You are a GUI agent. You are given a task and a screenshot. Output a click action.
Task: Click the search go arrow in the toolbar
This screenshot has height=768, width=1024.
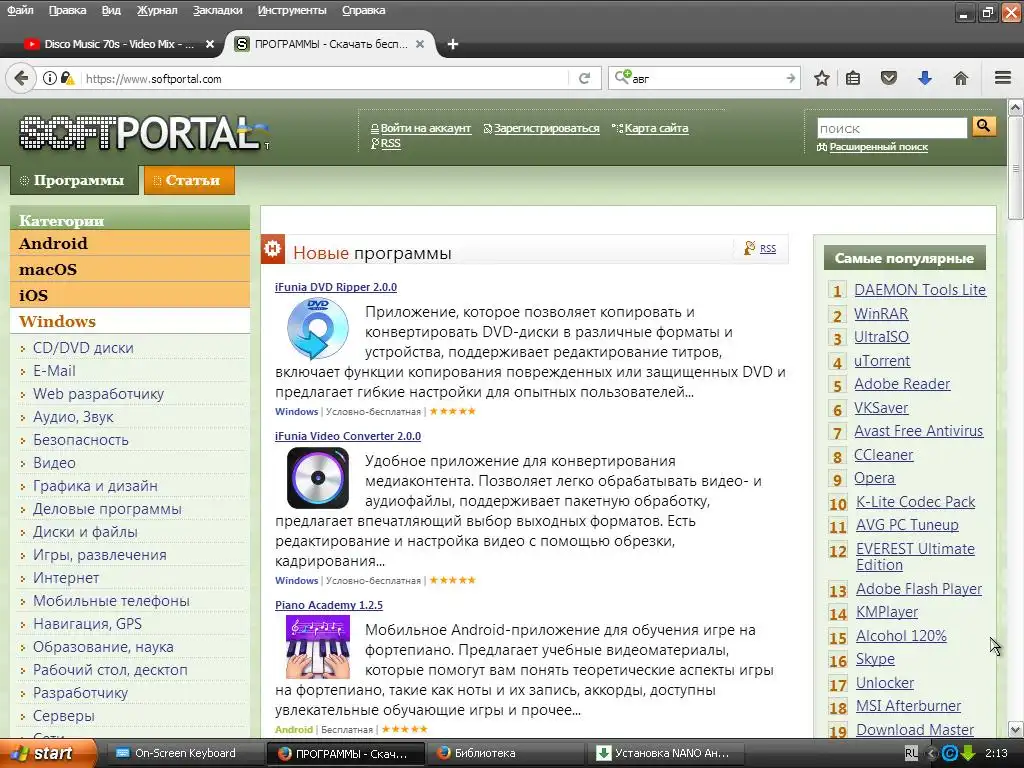coord(790,78)
